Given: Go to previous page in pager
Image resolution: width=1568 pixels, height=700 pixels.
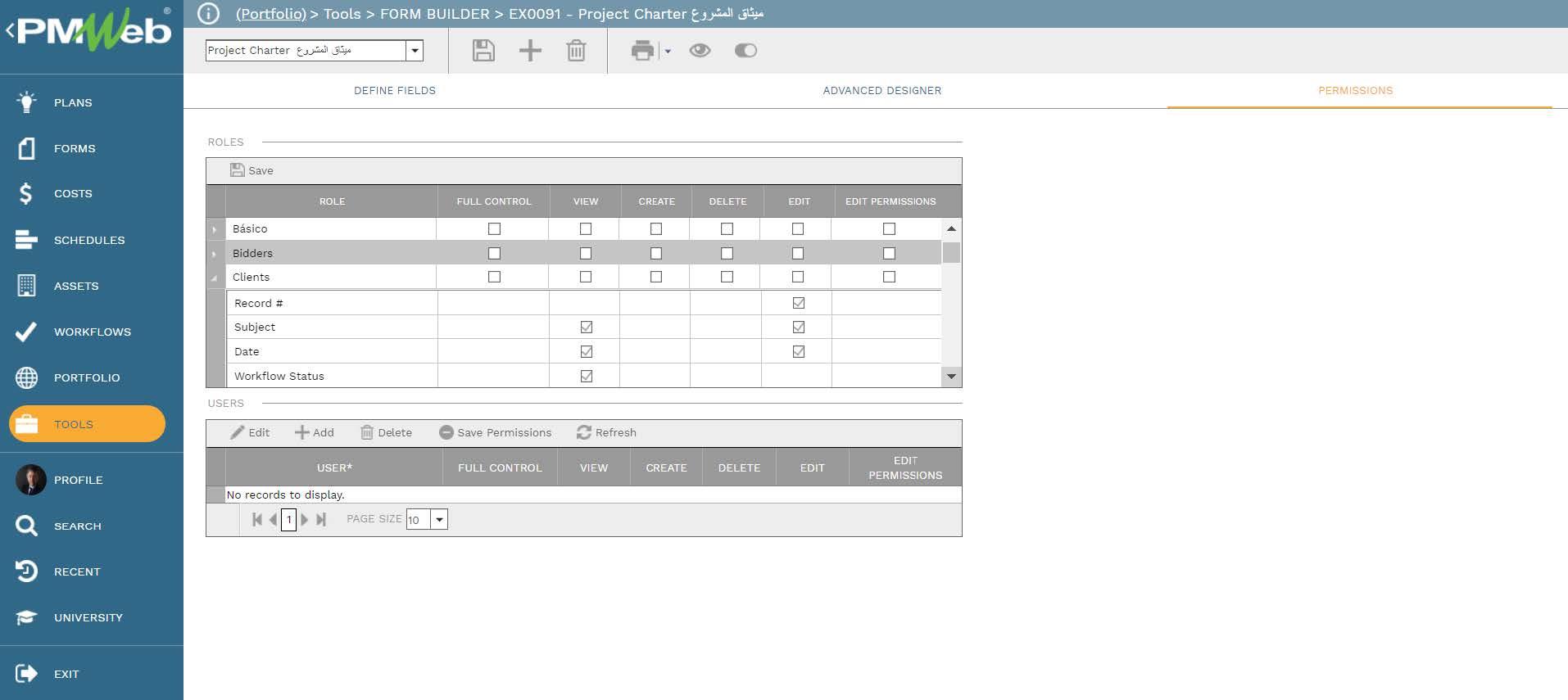Looking at the screenshot, I should [x=273, y=519].
